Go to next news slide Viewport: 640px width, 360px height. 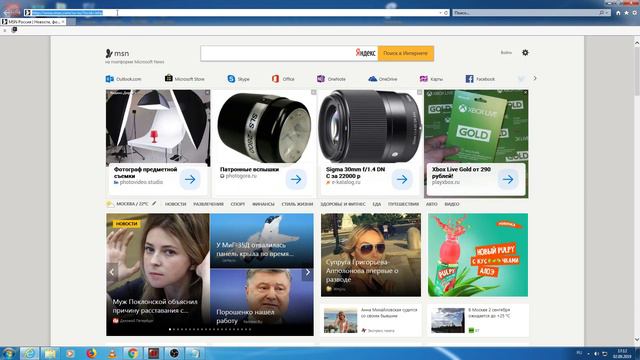tap(308, 272)
